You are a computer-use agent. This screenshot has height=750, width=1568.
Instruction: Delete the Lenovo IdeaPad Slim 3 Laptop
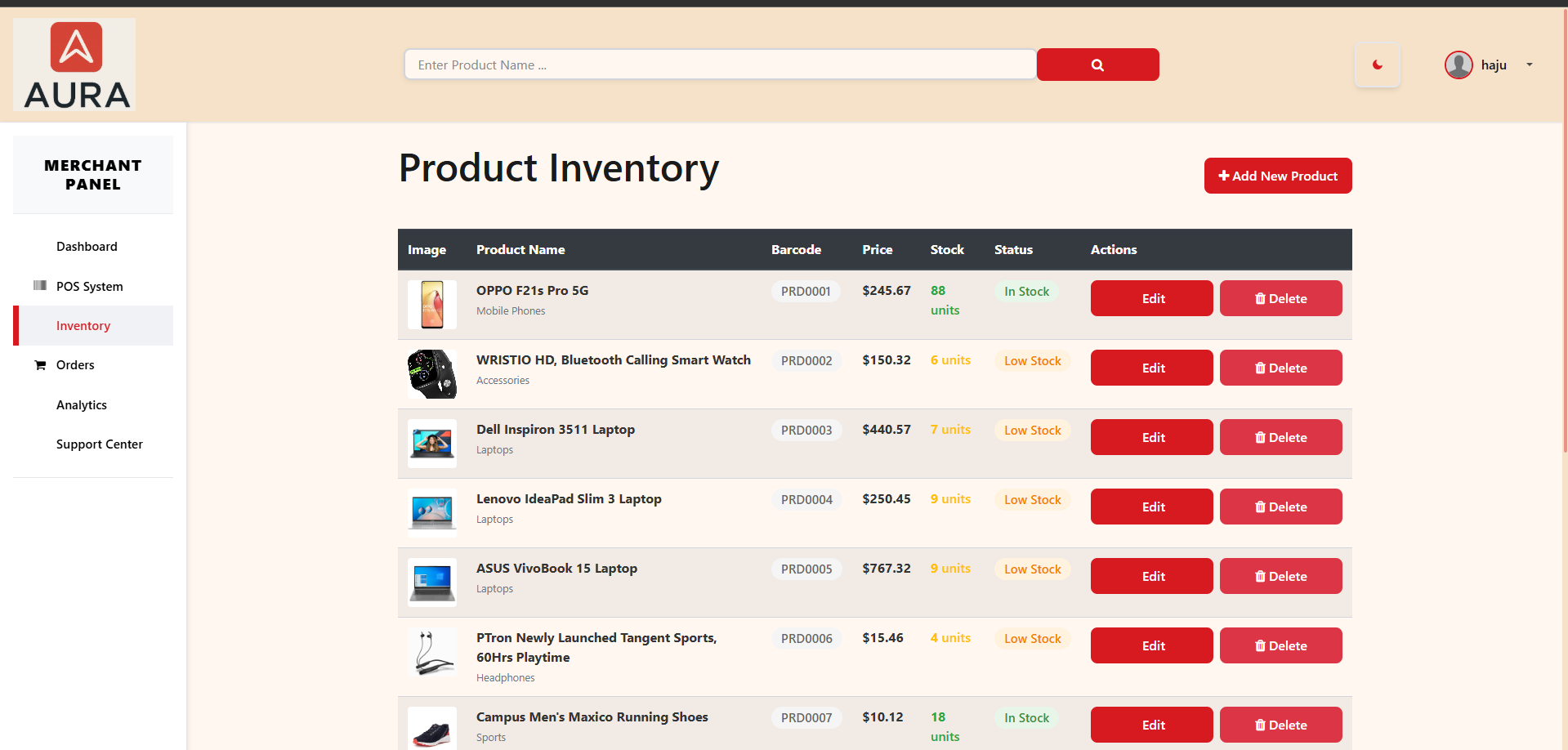click(1281, 507)
